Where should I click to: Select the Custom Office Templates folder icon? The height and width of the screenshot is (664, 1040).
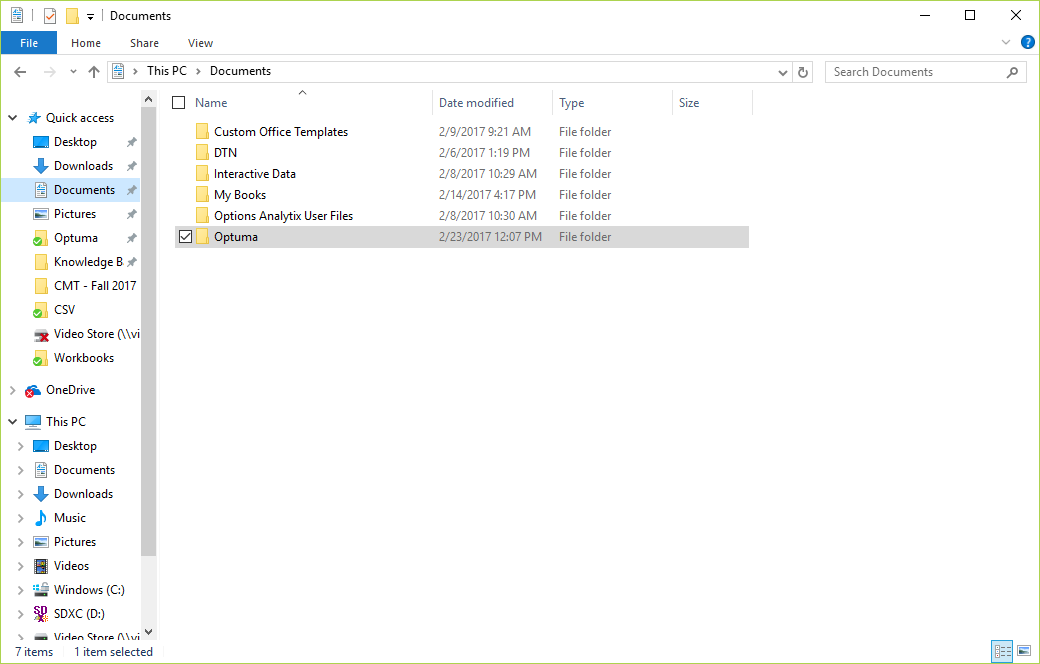point(202,131)
